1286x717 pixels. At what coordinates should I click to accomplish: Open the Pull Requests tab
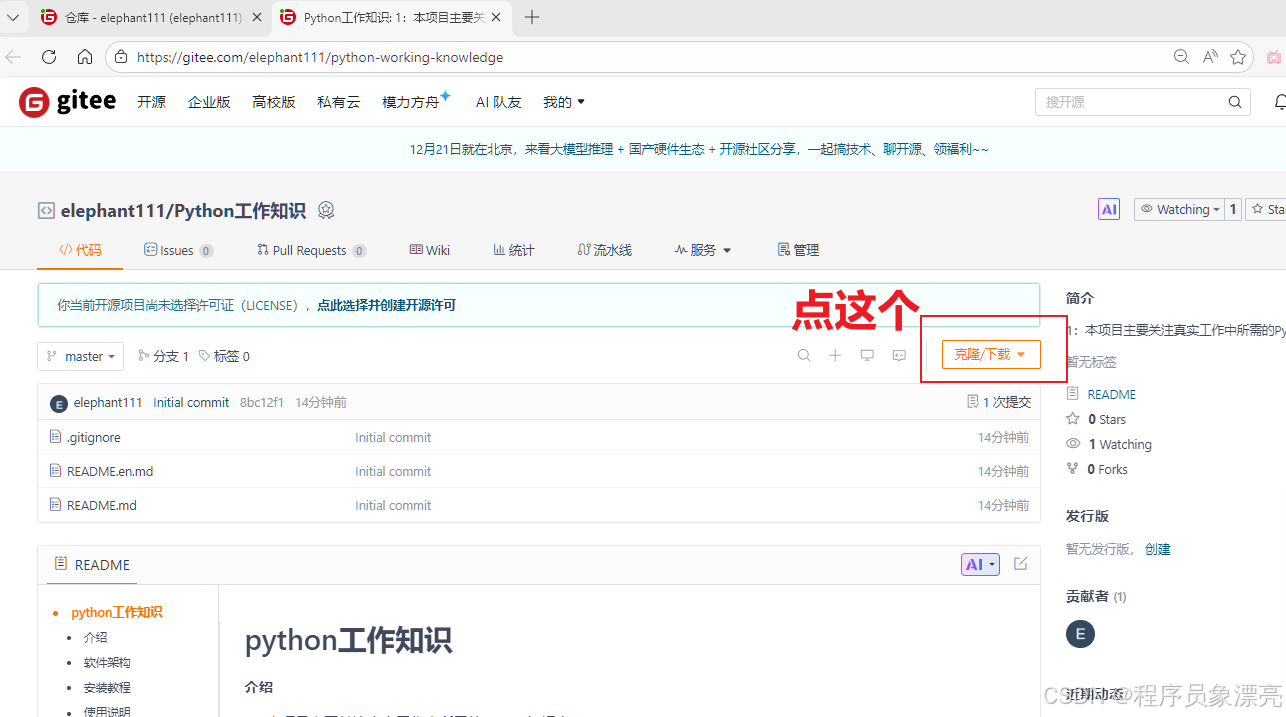coord(311,250)
